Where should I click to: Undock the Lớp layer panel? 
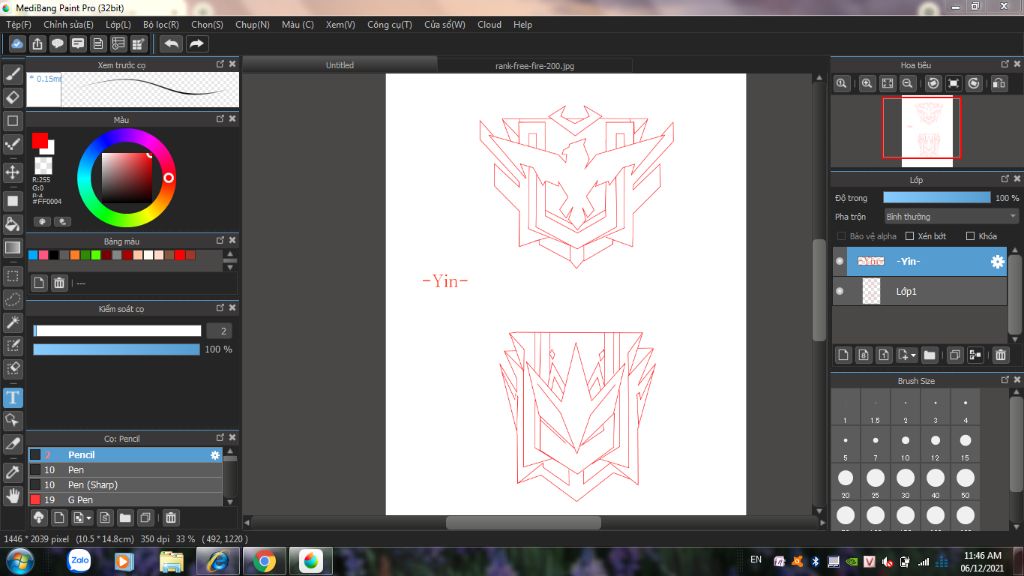coord(1004,179)
